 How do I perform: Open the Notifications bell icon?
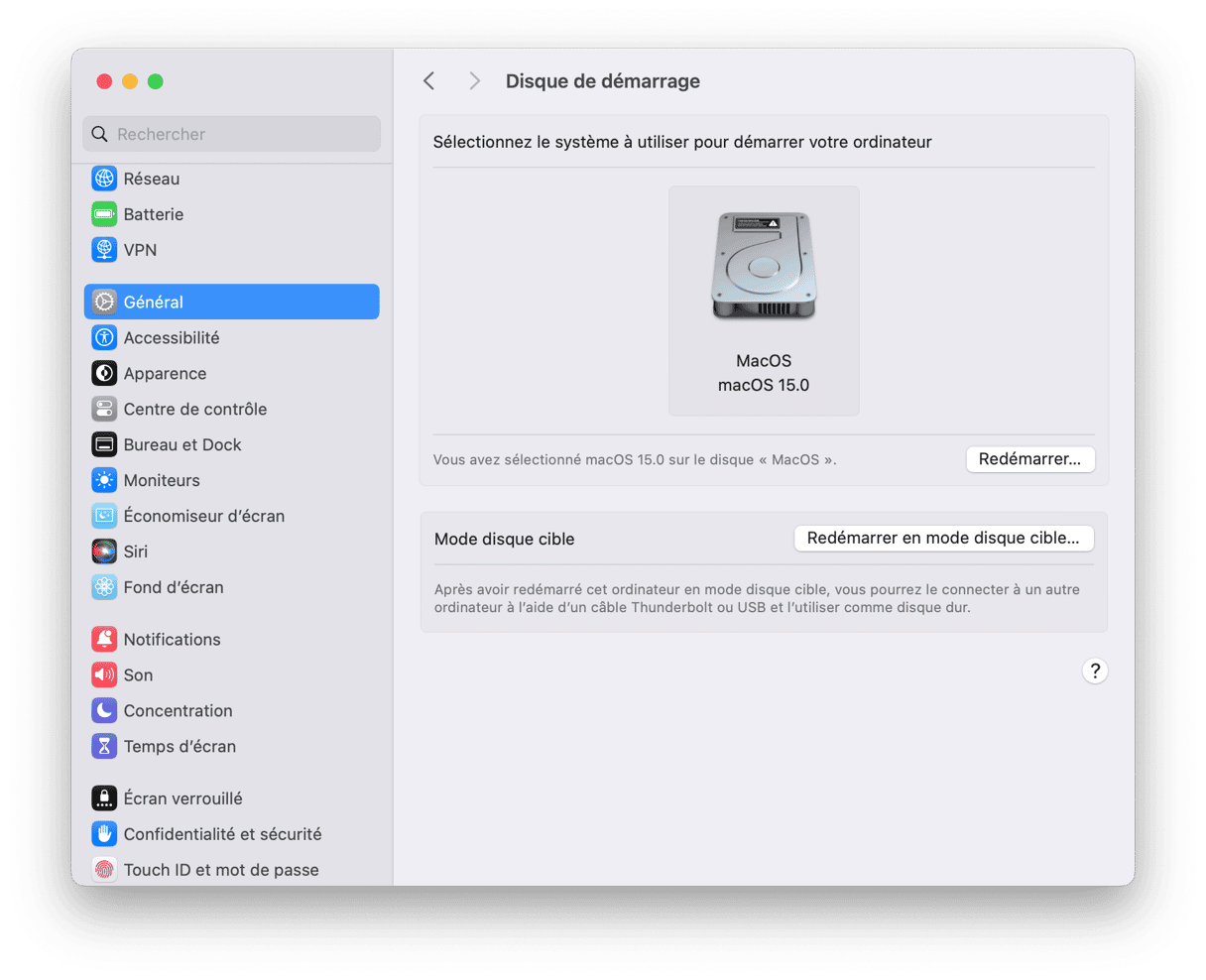coord(104,639)
